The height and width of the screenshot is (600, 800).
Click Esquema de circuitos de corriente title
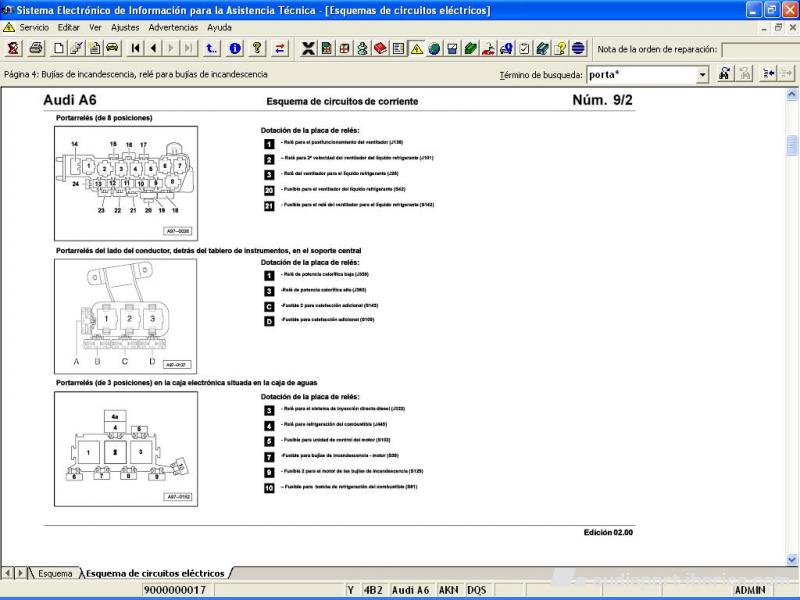(x=342, y=102)
